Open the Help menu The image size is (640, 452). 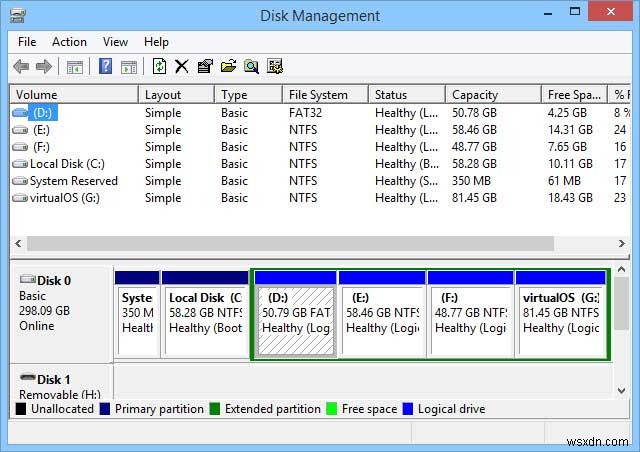coord(156,42)
